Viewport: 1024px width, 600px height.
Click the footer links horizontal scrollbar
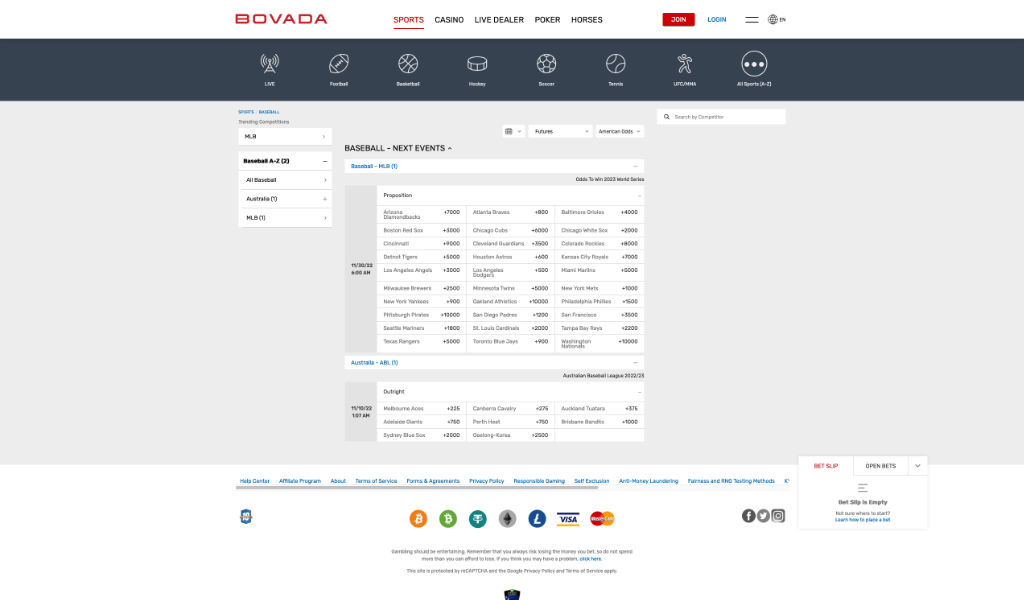pos(417,488)
